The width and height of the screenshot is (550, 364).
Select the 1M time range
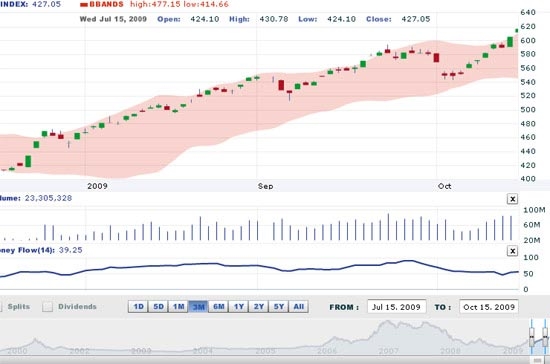[179, 307]
